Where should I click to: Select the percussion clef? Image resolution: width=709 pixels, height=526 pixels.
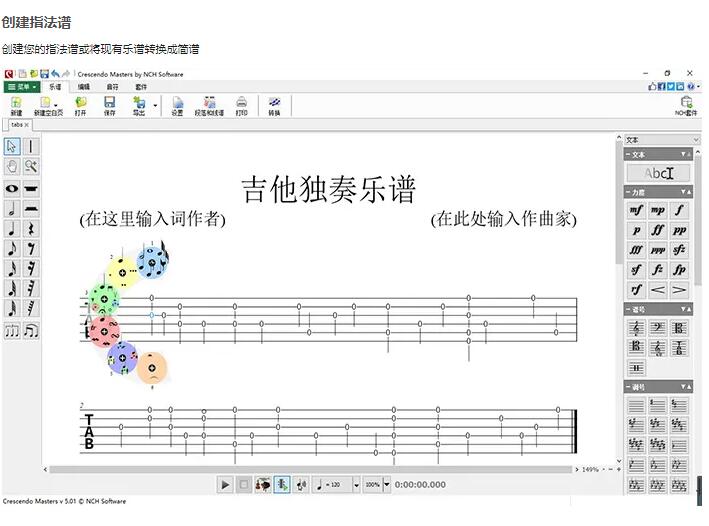[636, 368]
